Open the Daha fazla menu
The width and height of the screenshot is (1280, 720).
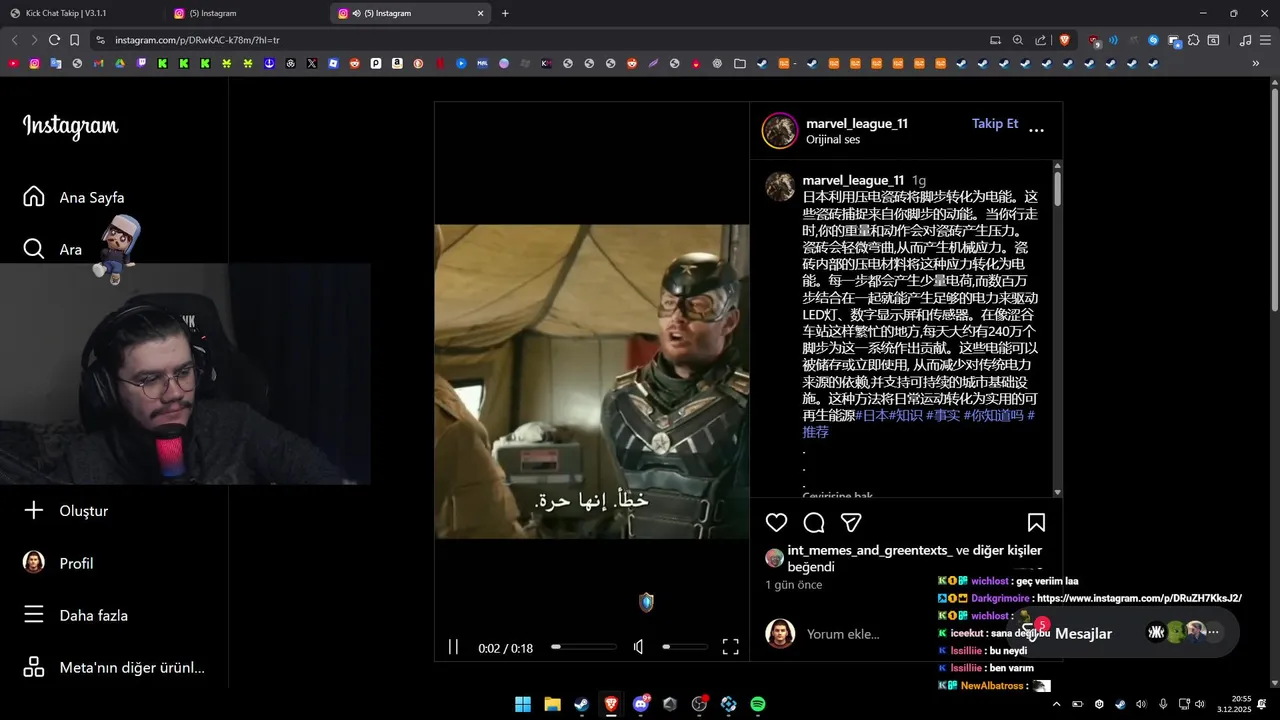[75, 615]
